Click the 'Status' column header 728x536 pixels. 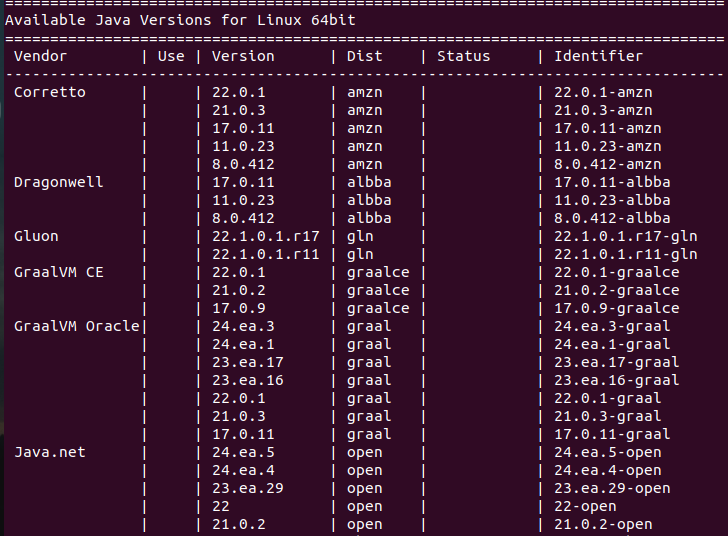(x=463, y=56)
